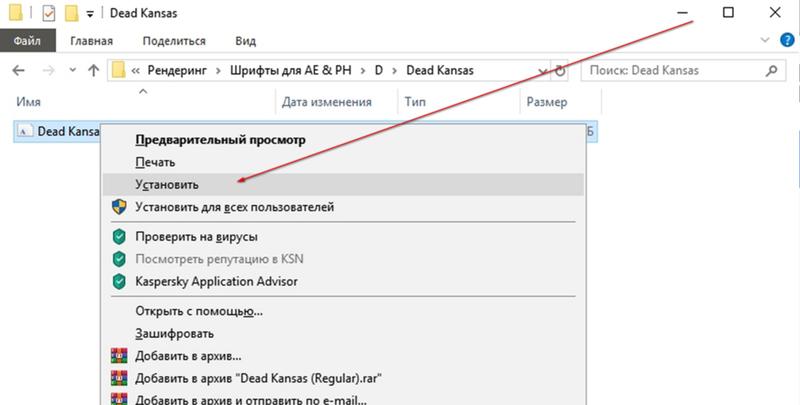The height and width of the screenshot is (405, 800).
Task: Click the Dead Kansas font file icon
Action: click(x=24, y=131)
